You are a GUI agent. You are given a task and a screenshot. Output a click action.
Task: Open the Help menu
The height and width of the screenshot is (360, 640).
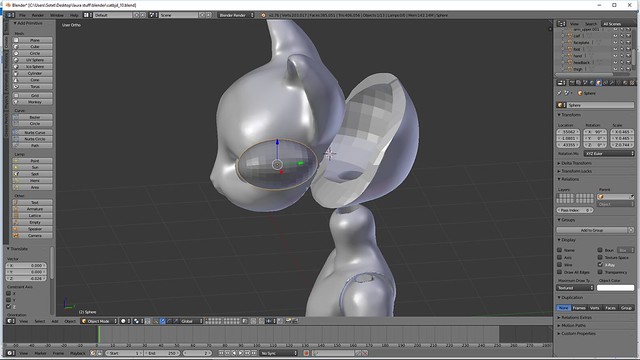pos(74,15)
